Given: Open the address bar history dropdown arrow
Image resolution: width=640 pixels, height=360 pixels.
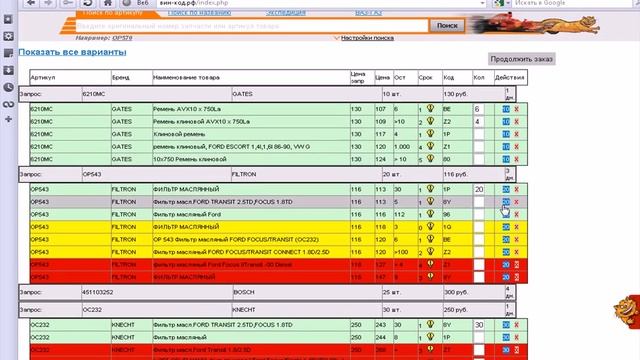Looking at the screenshot, I should [482, 3].
